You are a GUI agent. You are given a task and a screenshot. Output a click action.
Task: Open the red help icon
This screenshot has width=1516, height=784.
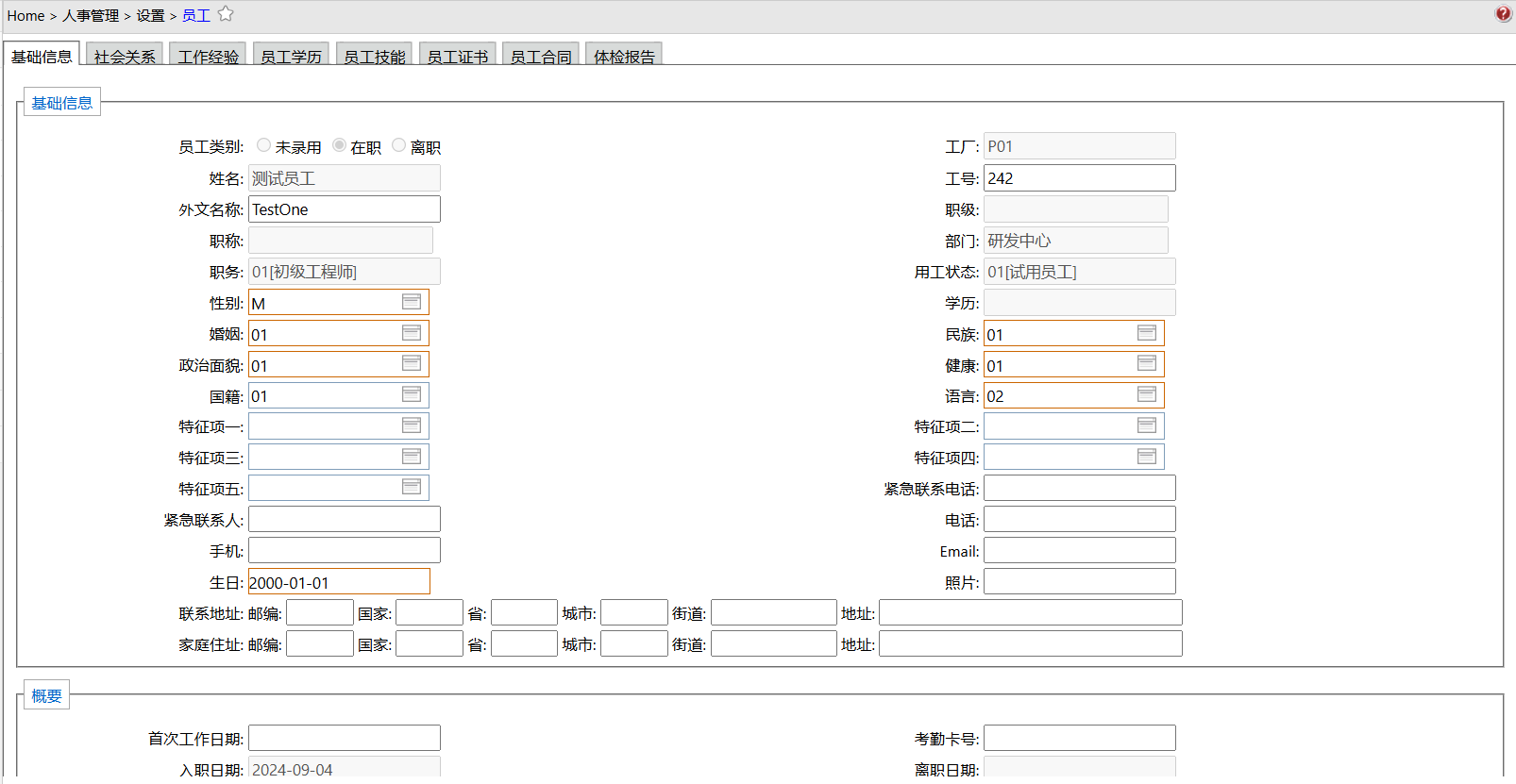tap(1504, 14)
